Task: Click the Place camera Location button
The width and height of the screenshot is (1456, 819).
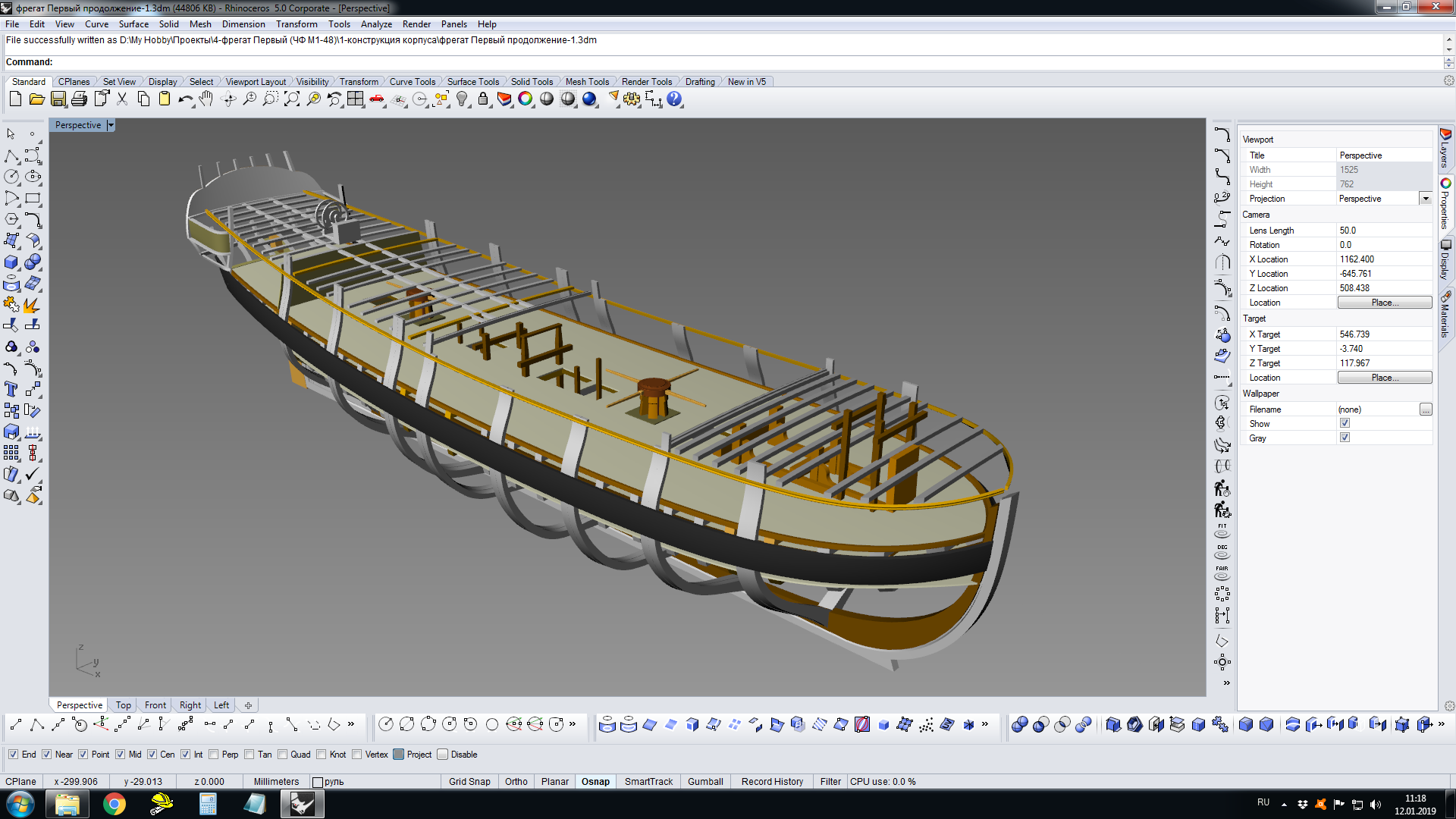Action: [1385, 302]
